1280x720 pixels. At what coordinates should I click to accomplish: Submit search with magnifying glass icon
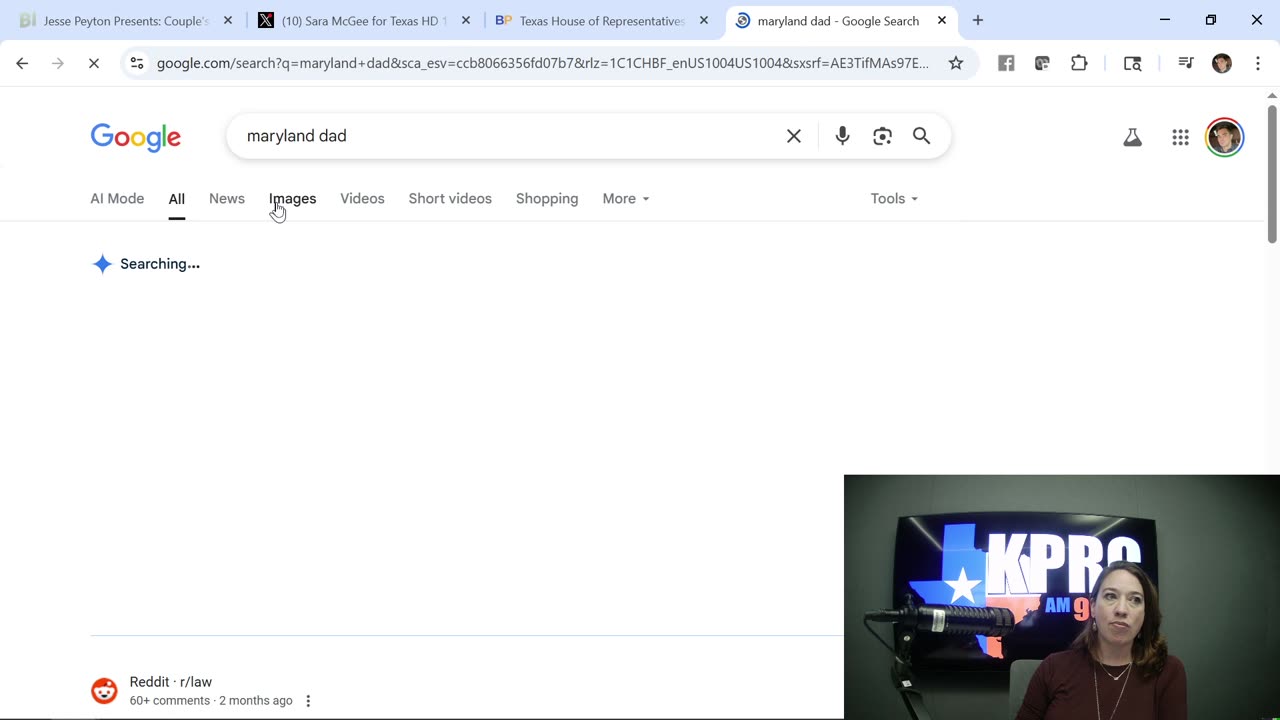coord(921,136)
